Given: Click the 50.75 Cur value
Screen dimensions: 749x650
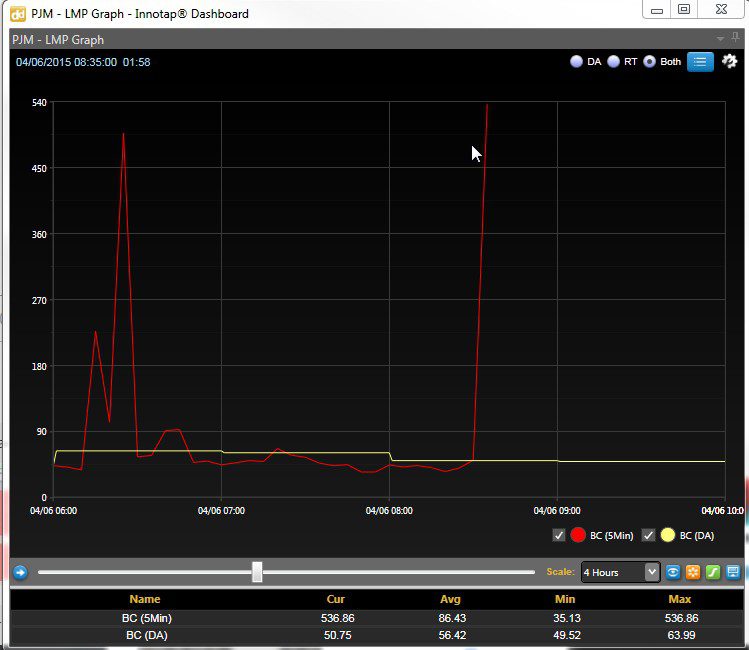Looking at the screenshot, I should [337, 635].
